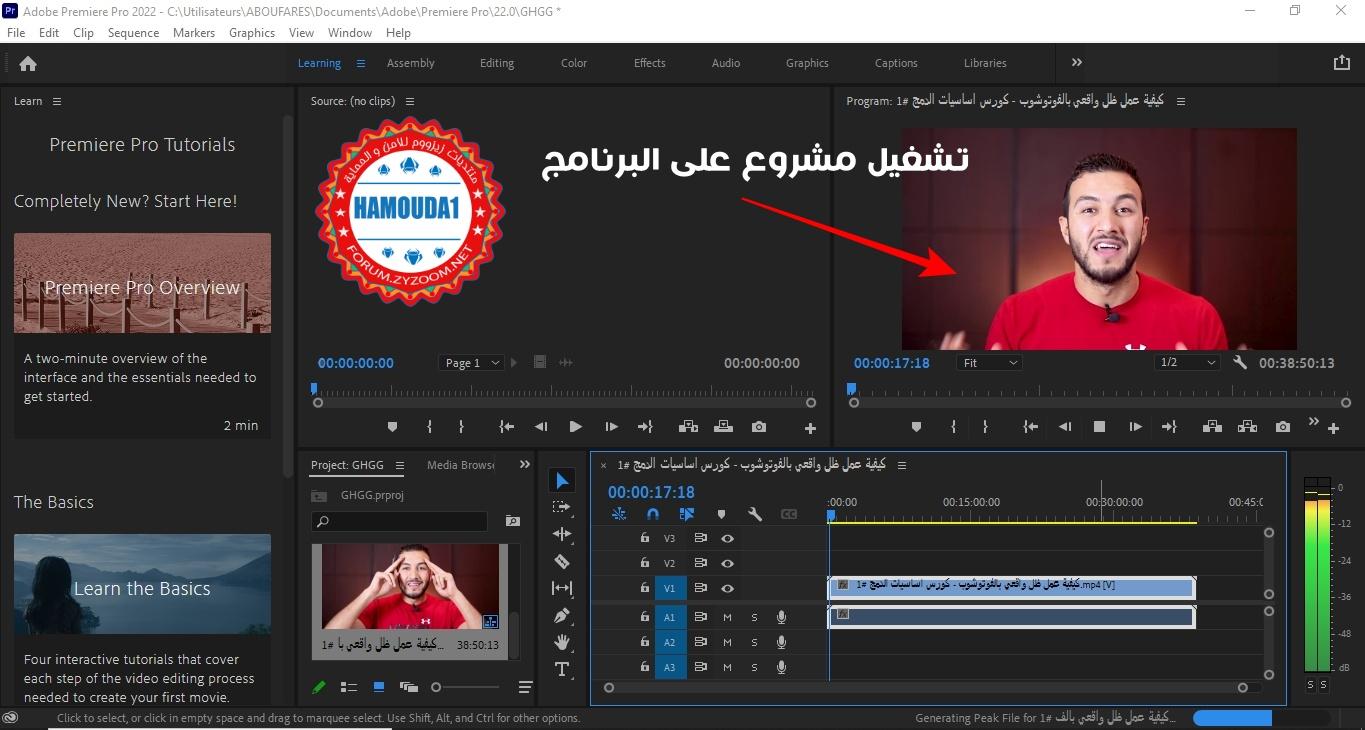Open Premiere Pro Overview tutorial
The height and width of the screenshot is (730, 1365).
pyautogui.click(x=142, y=283)
